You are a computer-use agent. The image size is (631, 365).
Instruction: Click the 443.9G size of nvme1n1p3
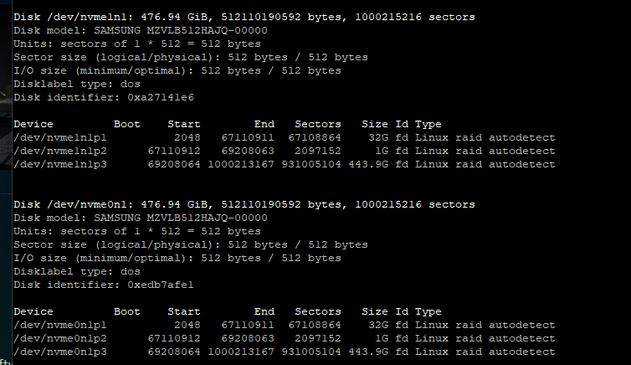[x=368, y=165]
